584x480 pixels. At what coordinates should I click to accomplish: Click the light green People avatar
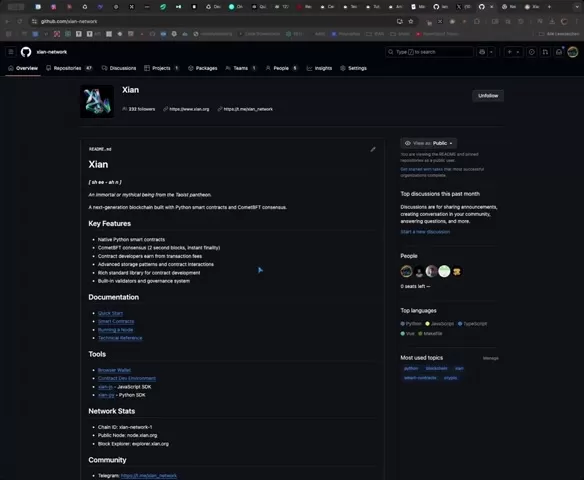click(444, 271)
